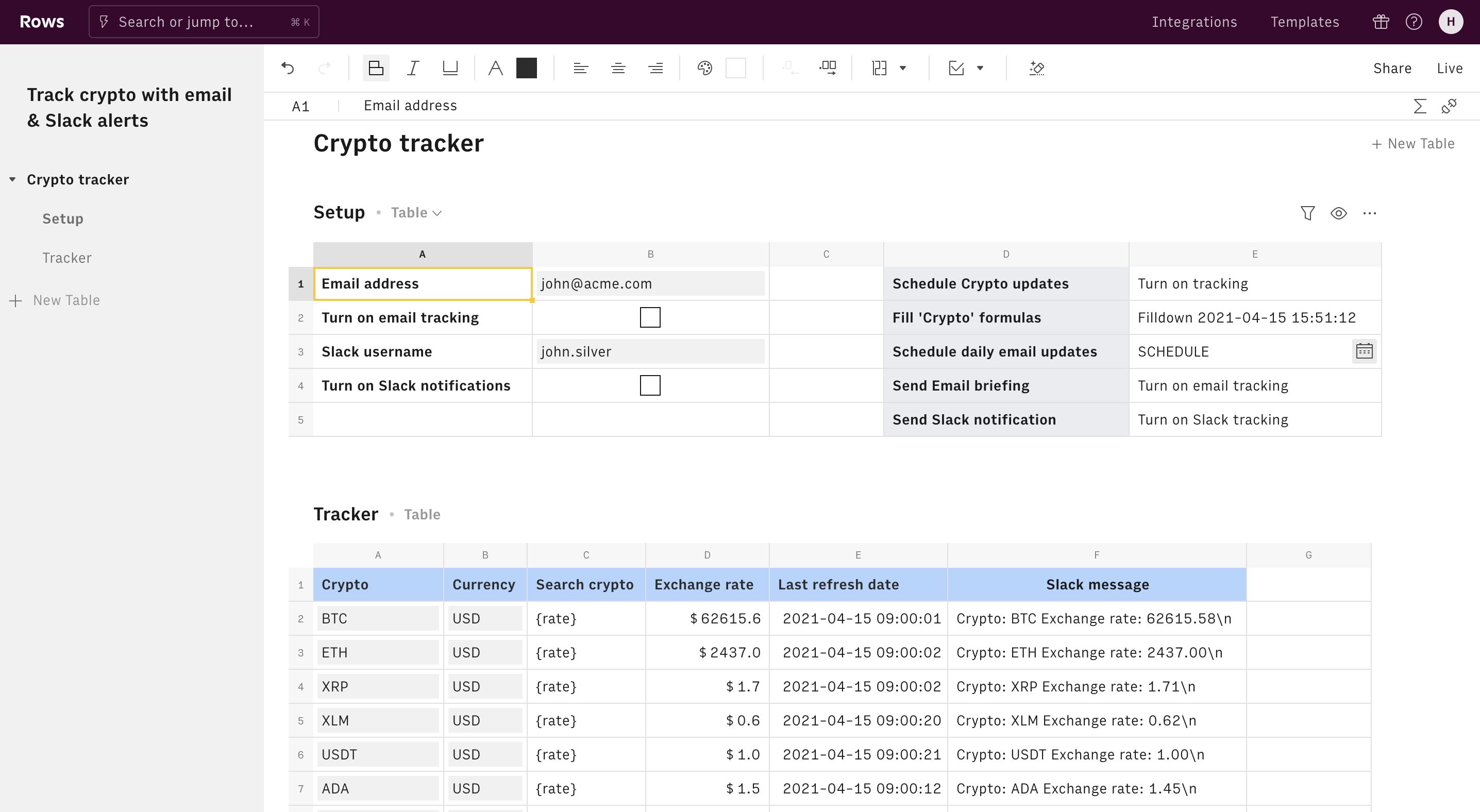This screenshot has height=812, width=1480.
Task: Open the user avatar H
Action: (x=1451, y=22)
